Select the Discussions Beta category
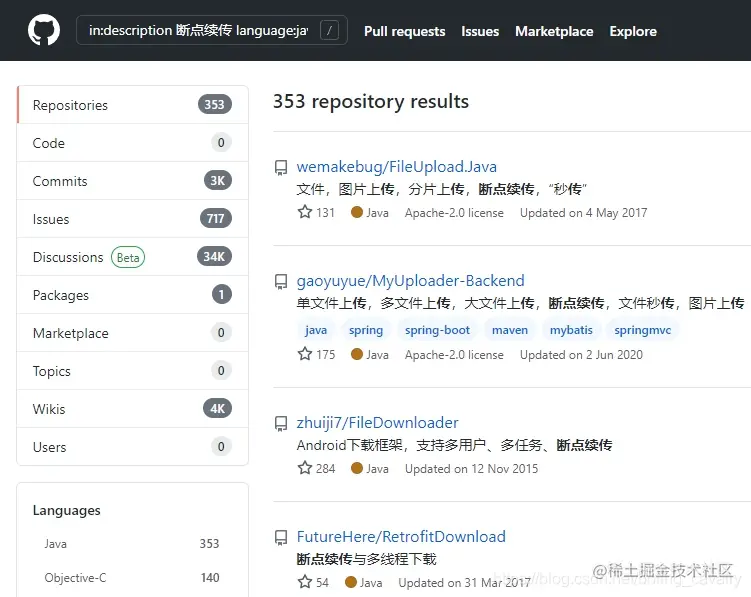 pos(133,257)
